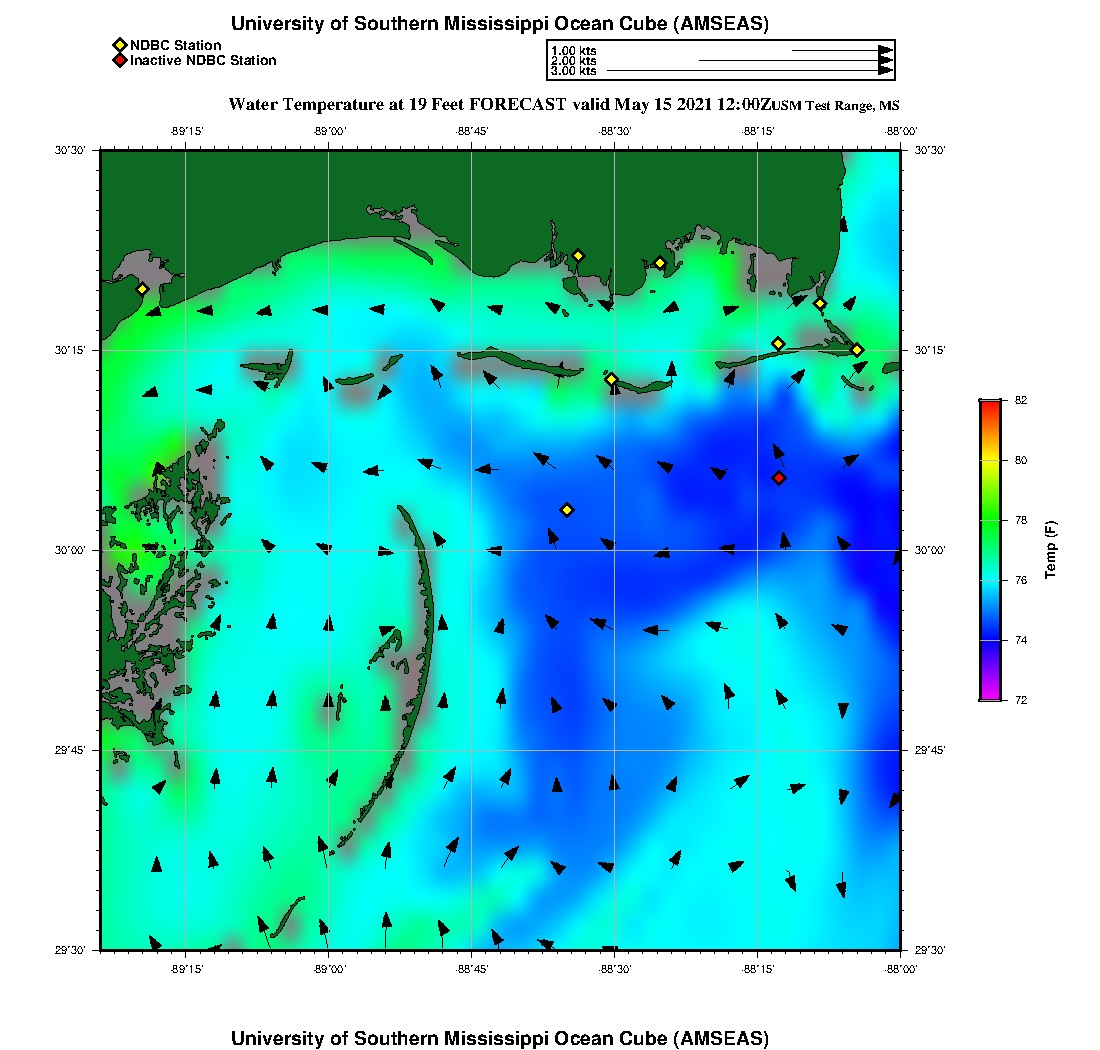Click the red Inactive NDBC Station legend diamond

[119, 60]
